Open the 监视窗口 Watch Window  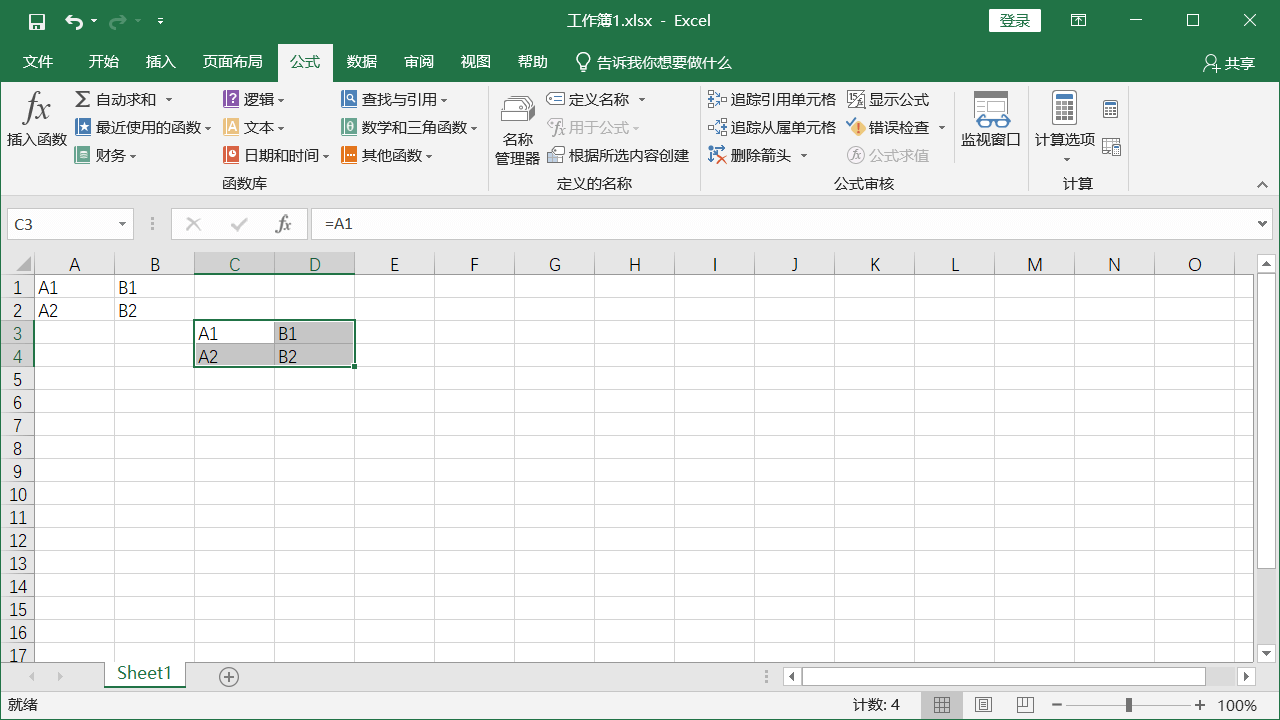[990, 110]
